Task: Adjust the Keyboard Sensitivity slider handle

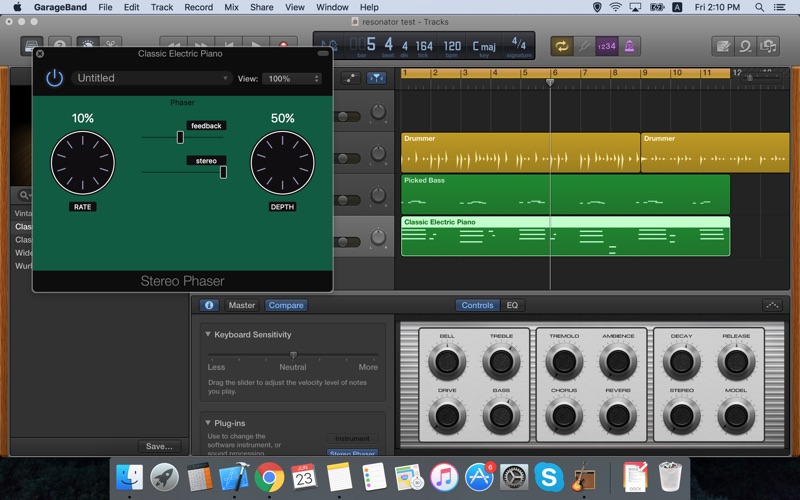Action: (x=293, y=355)
